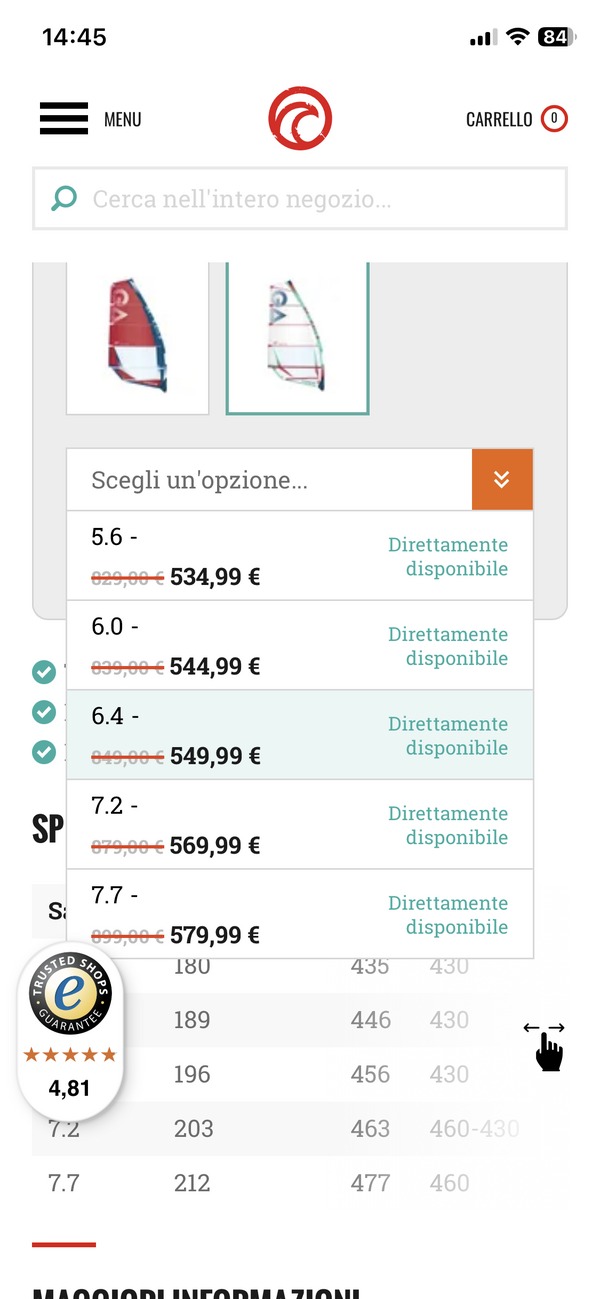The image size is (600, 1299).
Task: Tap the red wave store logo
Action: pos(300,118)
